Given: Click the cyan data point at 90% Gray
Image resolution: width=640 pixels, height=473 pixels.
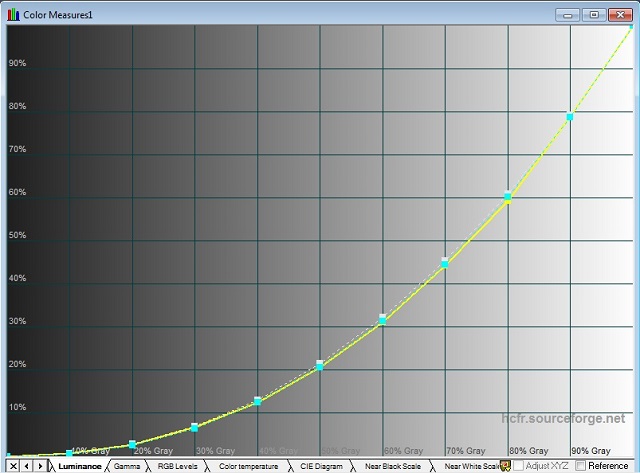Looking at the screenshot, I should pyautogui.click(x=569, y=117).
